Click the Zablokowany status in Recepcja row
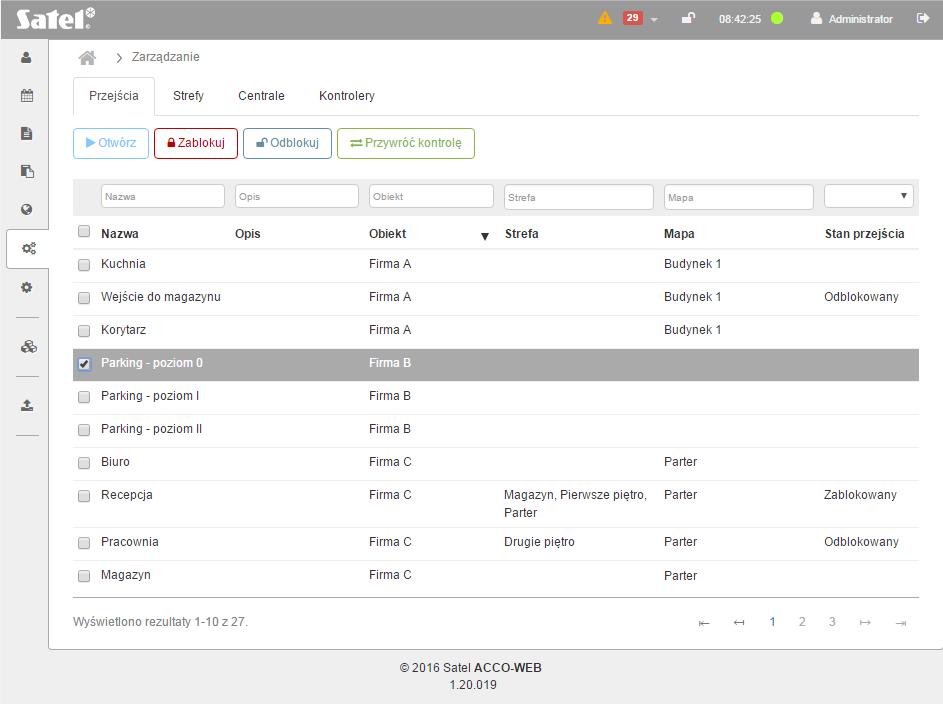943x704 pixels. click(x=860, y=495)
